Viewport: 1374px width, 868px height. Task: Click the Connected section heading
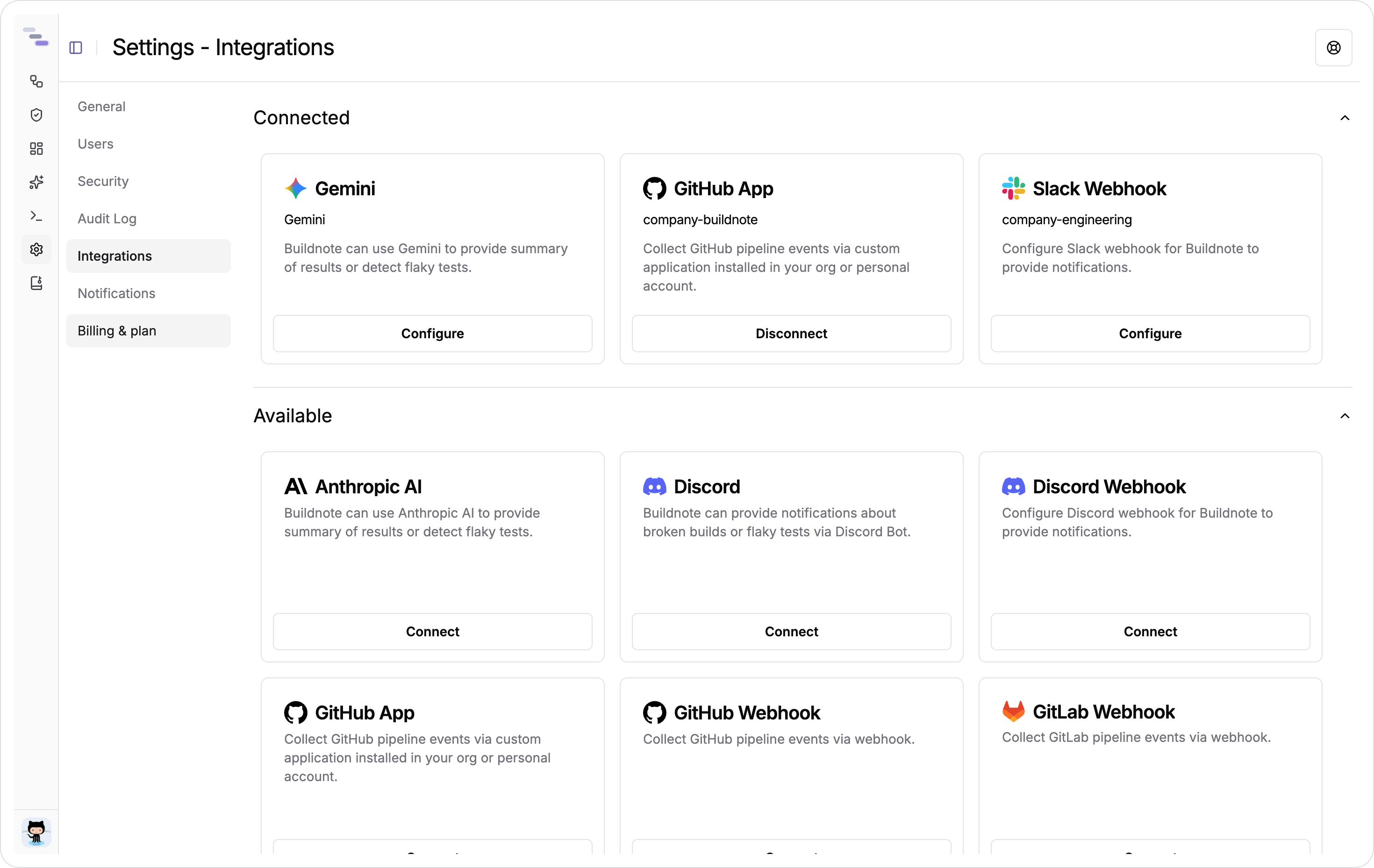tap(301, 118)
